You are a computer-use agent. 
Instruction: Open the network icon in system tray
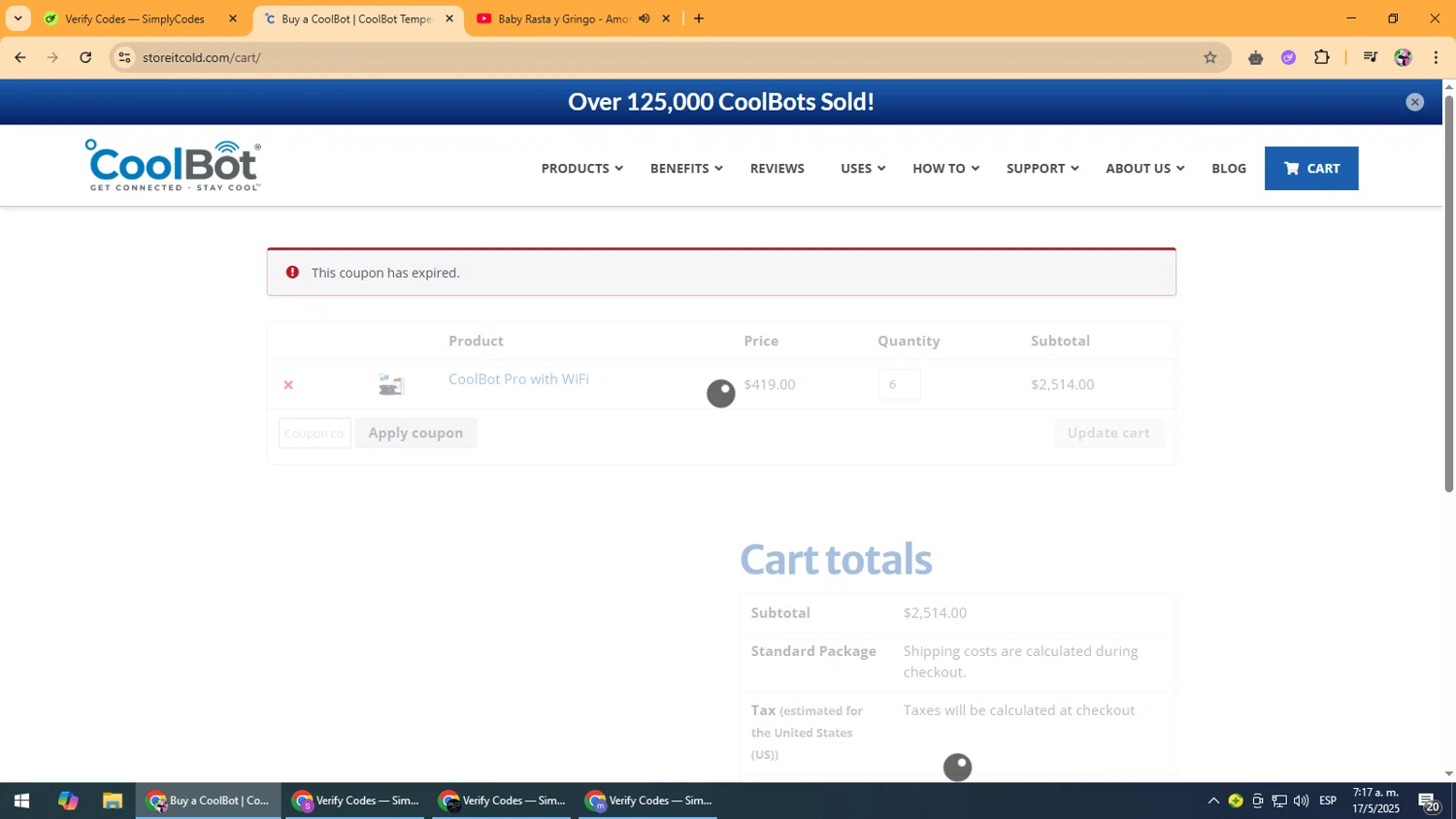1279,801
